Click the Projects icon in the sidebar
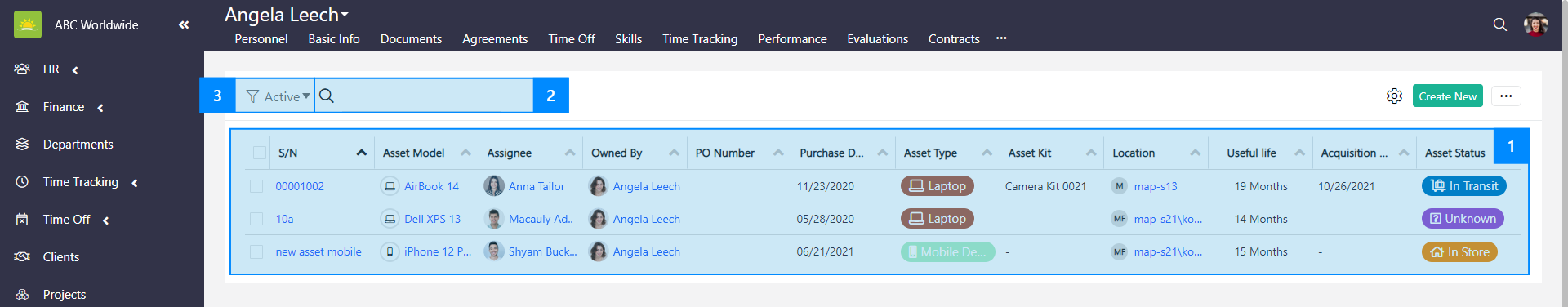This screenshot has width=1568, height=307. click(x=22, y=295)
